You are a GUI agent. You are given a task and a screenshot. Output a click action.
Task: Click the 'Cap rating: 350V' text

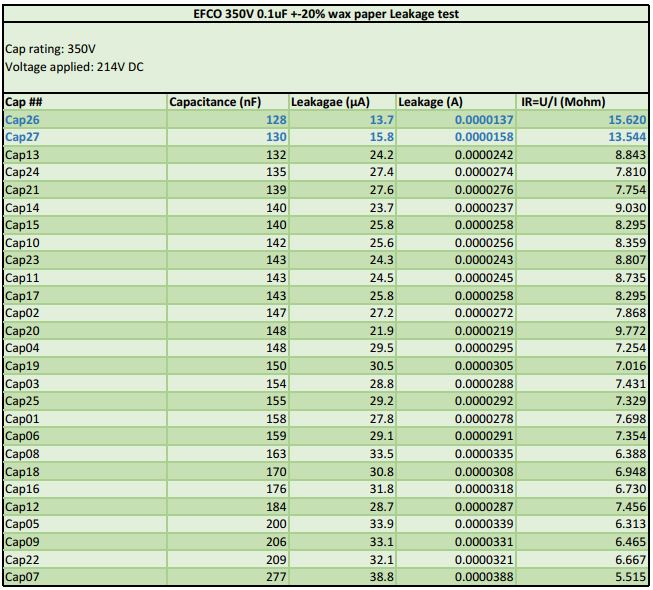(x=50, y=49)
